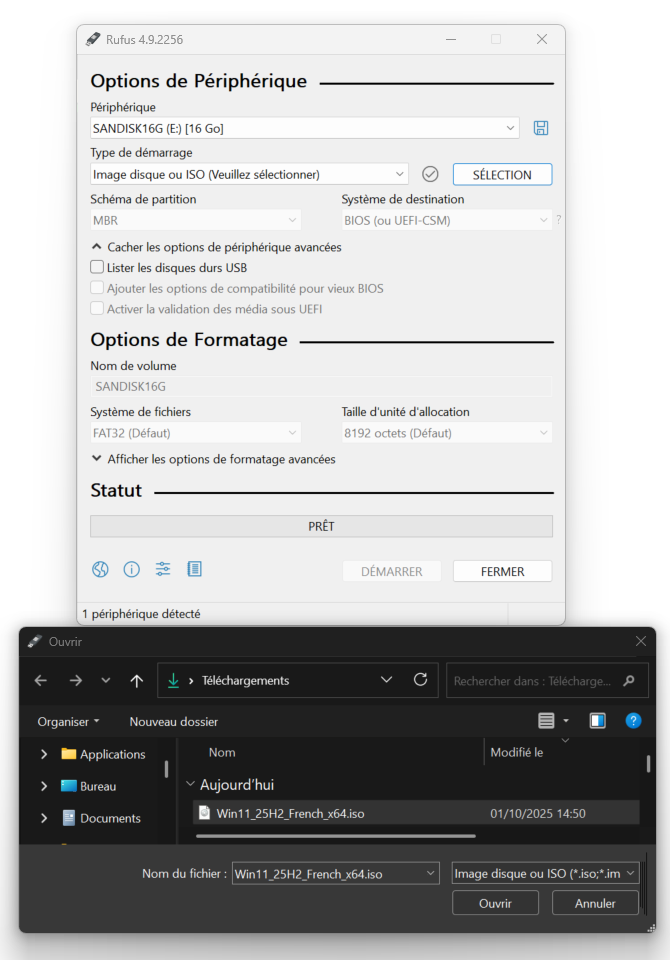The width and height of the screenshot is (671, 960).
Task: Open Rufus about info icon
Action: pos(131,570)
